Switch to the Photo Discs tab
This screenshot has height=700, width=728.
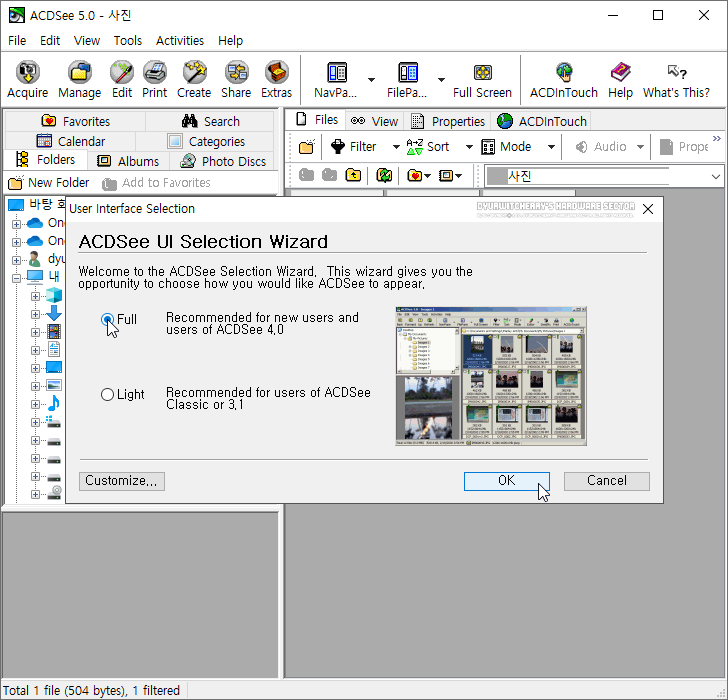223,161
